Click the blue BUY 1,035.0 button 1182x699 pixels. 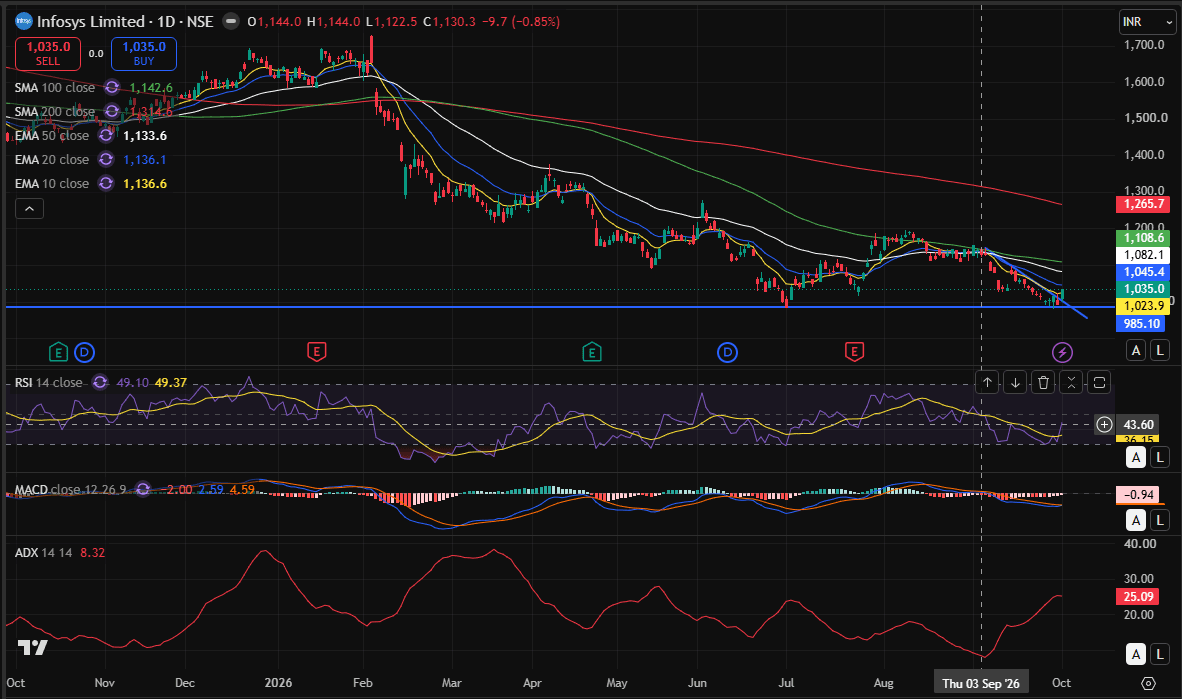coord(144,54)
